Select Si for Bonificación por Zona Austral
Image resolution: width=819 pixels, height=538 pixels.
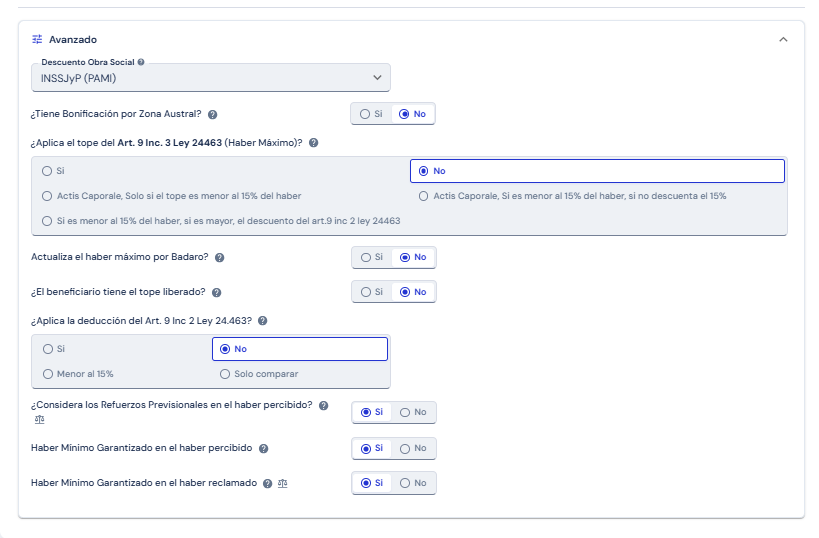(x=371, y=114)
